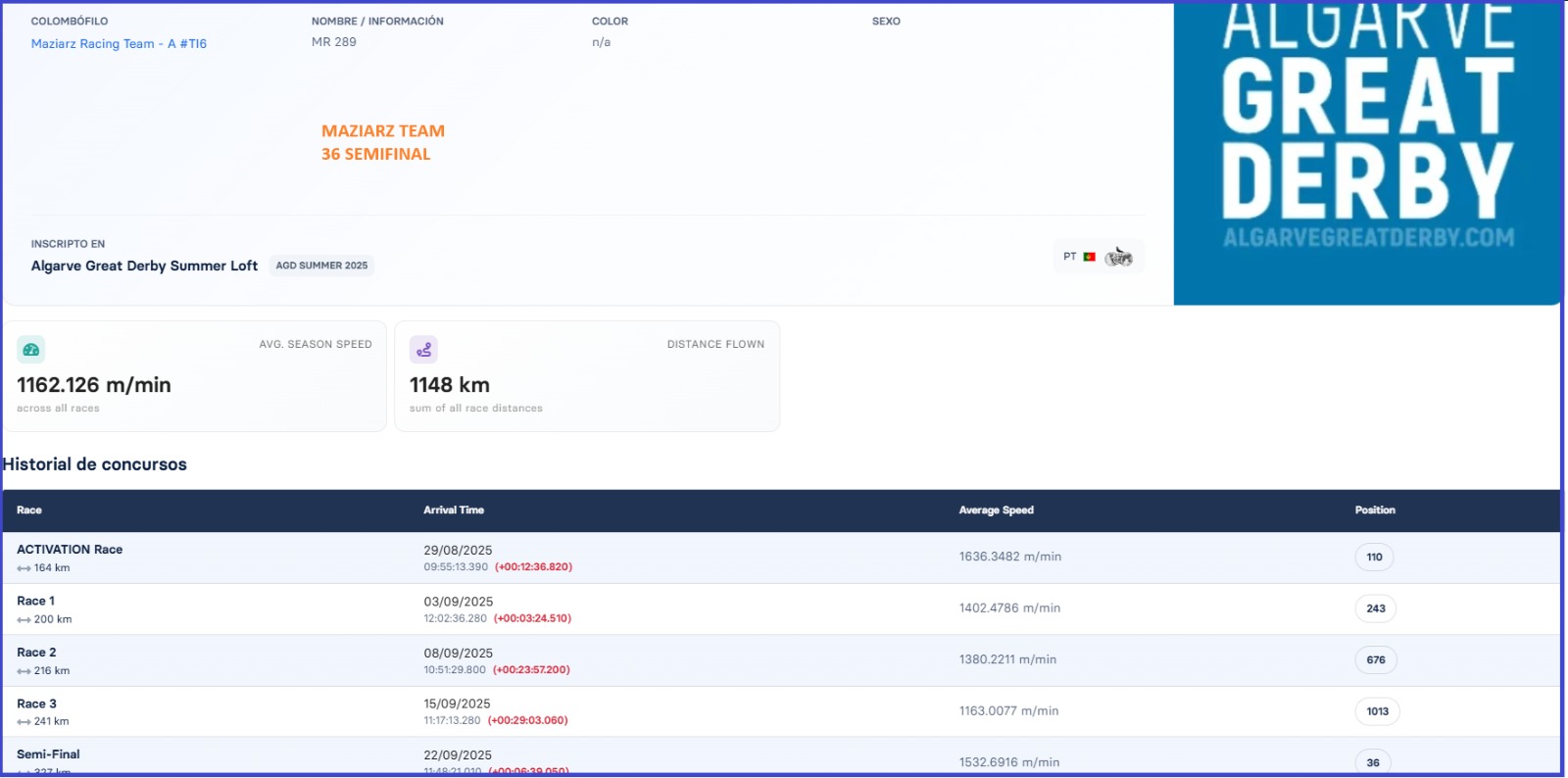Click the Historial de concursos heading
This screenshot has width=1568, height=778.
click(x=95, y=464)
